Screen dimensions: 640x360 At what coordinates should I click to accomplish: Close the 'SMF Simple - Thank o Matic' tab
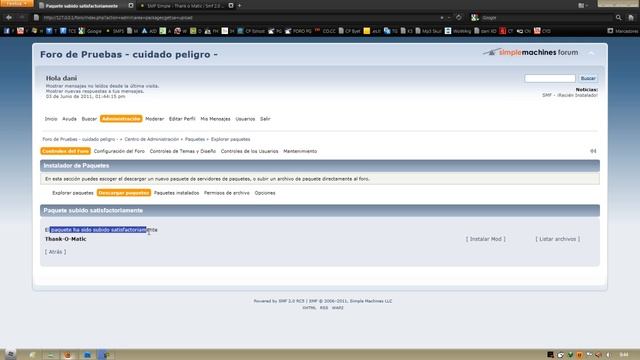(231, 6)
